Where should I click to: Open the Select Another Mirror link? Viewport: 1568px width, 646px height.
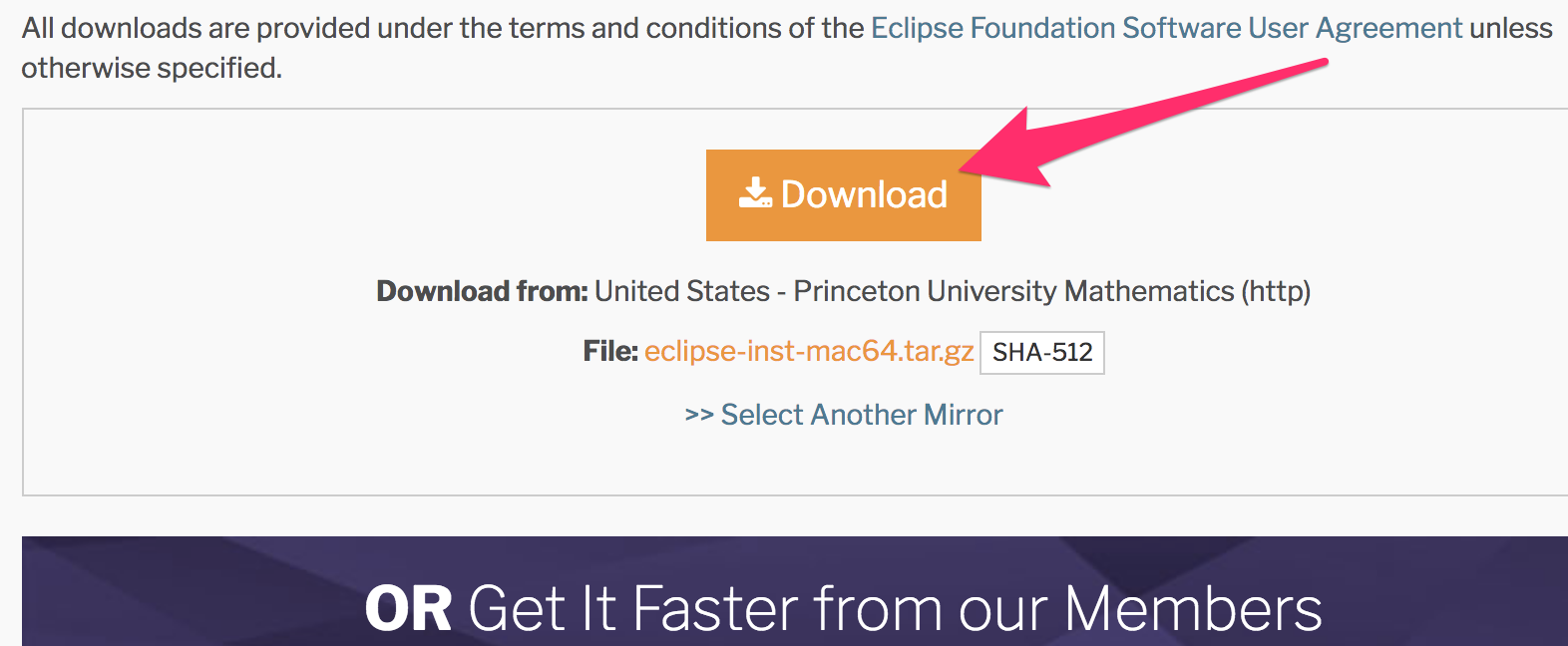click(861, 415)
